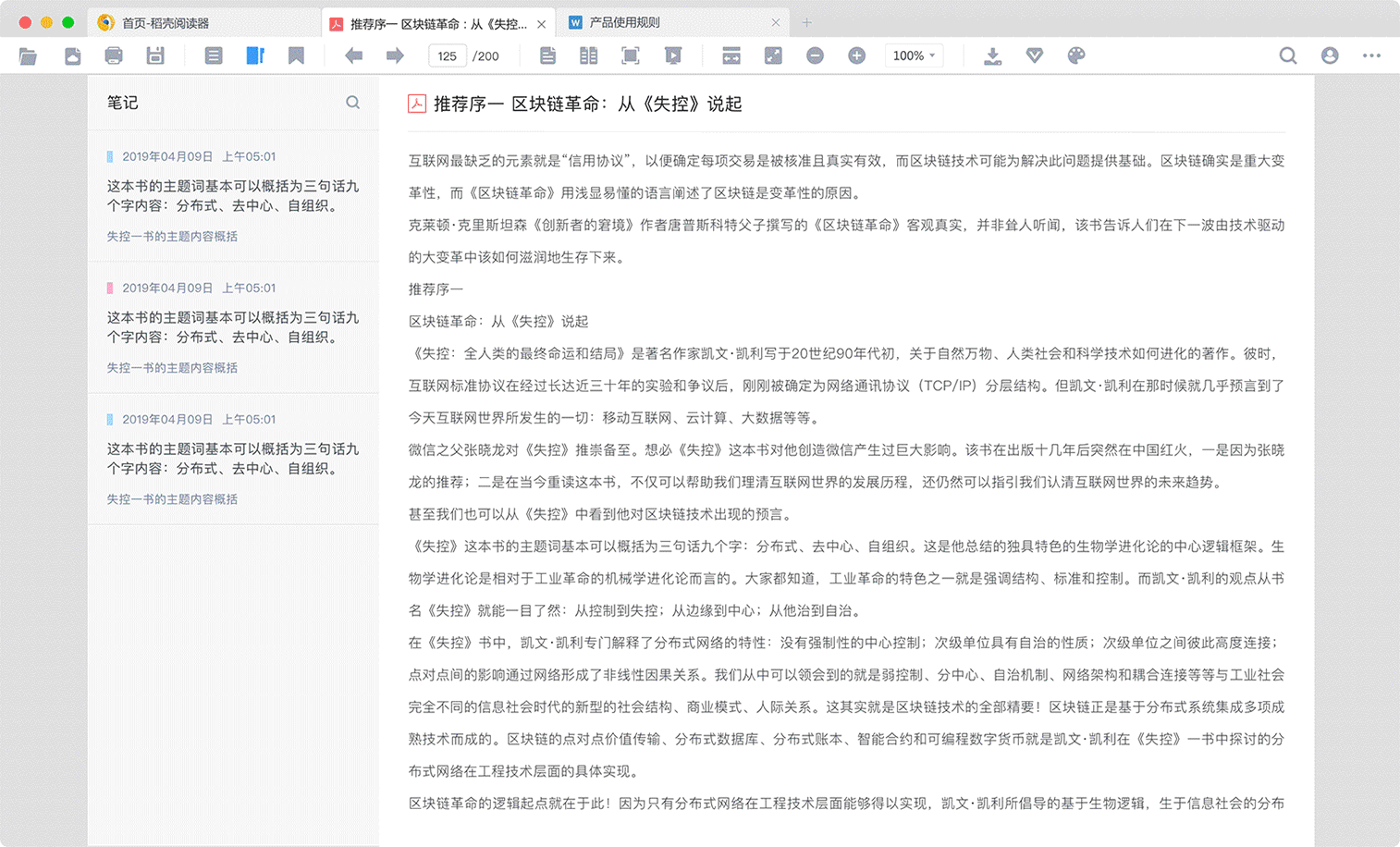Open VIP membership features
Viewport: 1400px width, 847px height.
coord(1034,55)
